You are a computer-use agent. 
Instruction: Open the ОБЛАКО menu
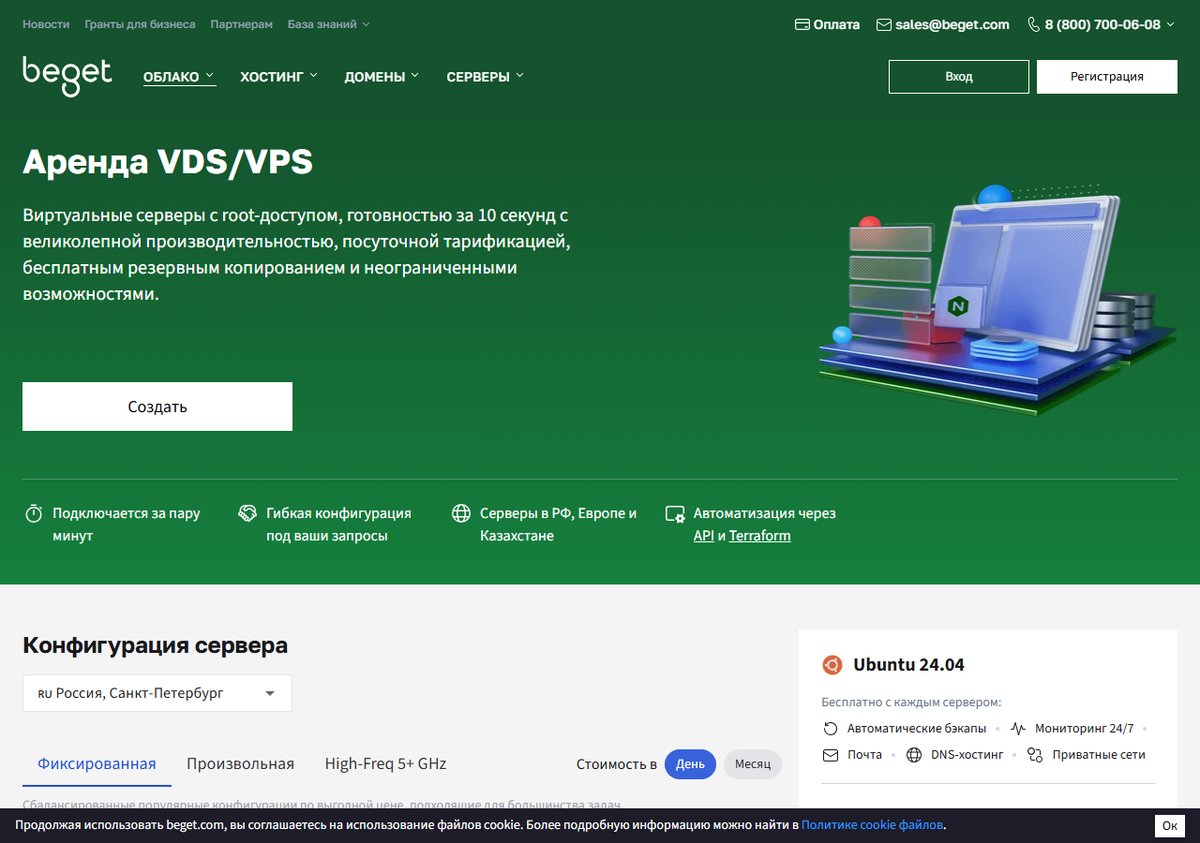coord(179,77)
